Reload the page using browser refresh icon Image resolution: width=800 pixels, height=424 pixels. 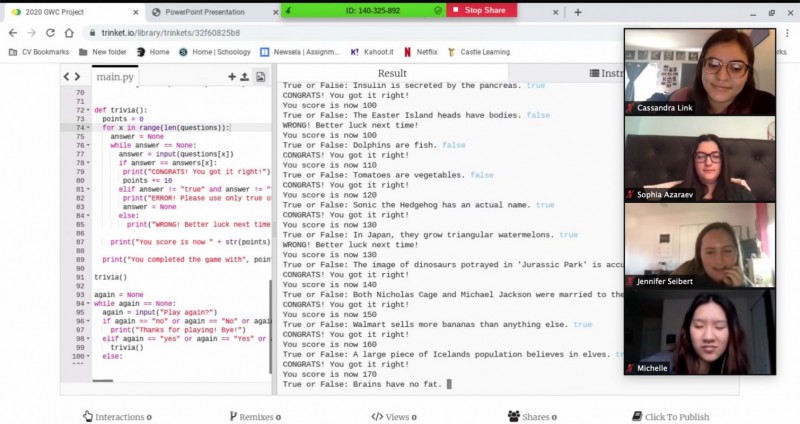(x=49, y=31)
